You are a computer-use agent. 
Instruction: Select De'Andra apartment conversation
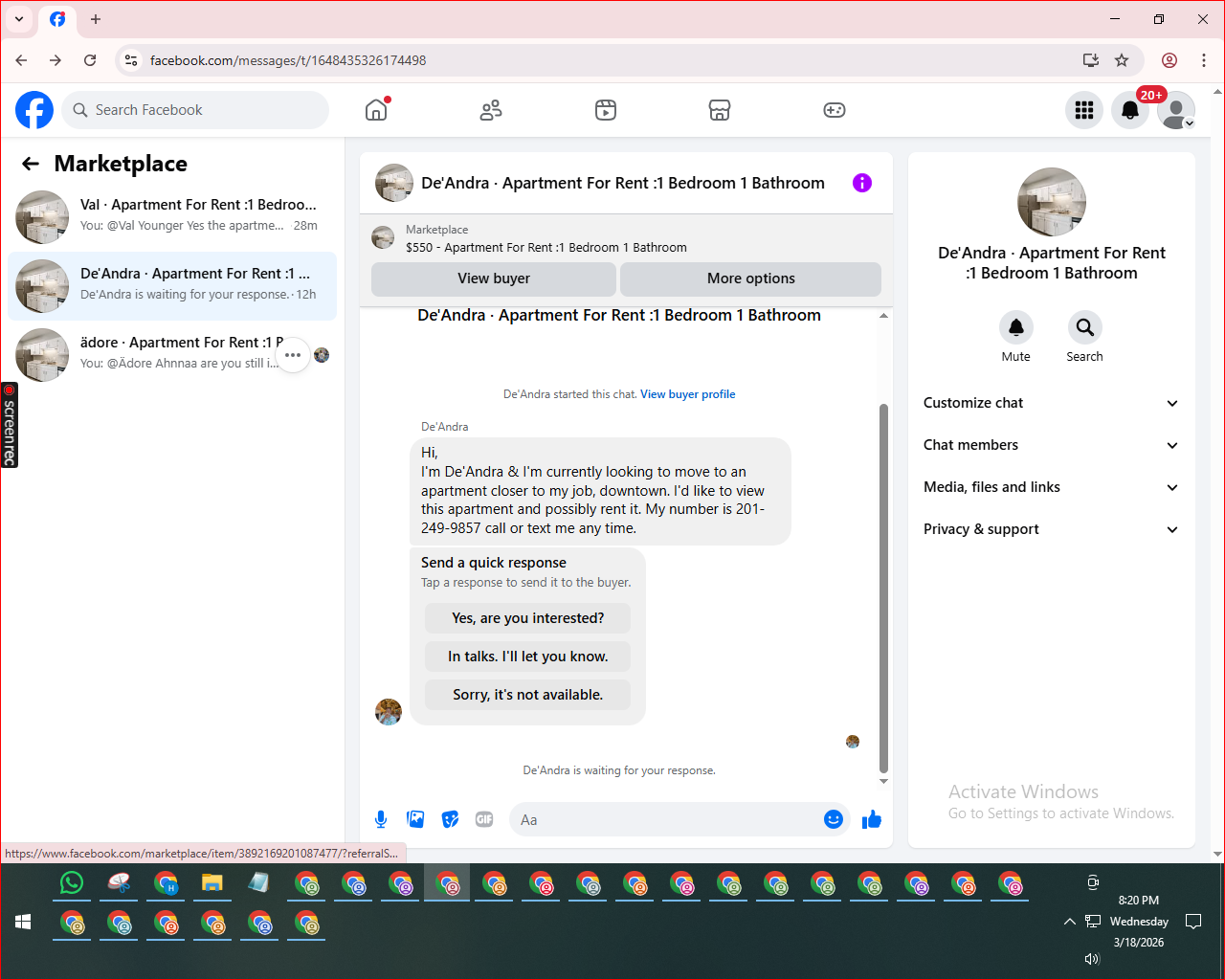point(172,286)
